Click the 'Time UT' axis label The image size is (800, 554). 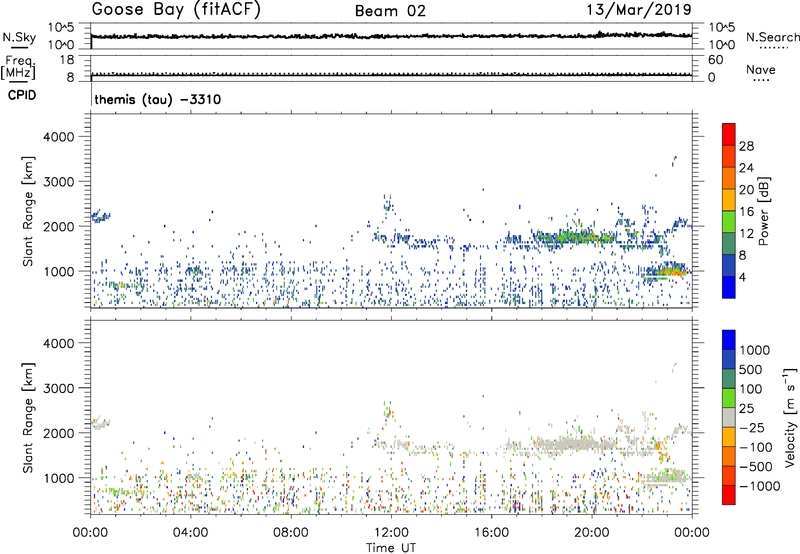coord(391,548)
